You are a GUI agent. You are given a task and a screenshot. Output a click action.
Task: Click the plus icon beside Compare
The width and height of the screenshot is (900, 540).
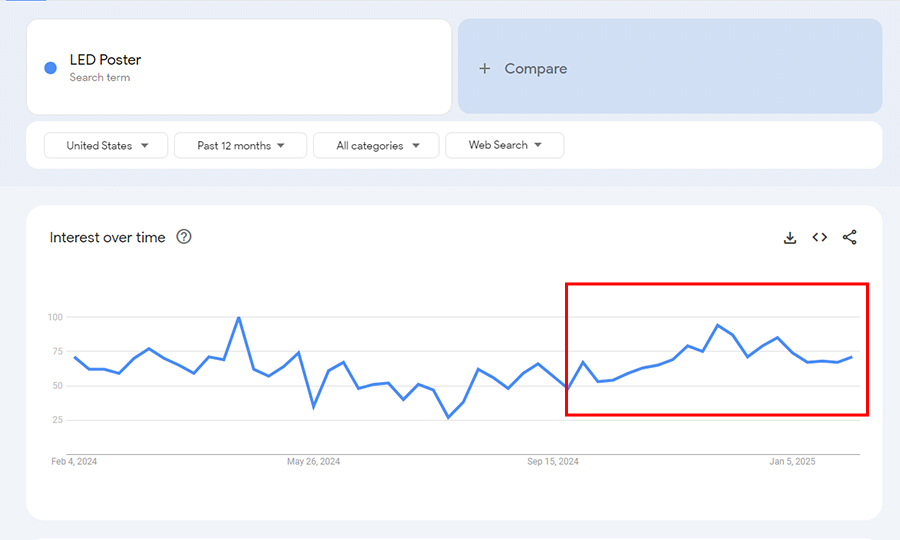485,69
